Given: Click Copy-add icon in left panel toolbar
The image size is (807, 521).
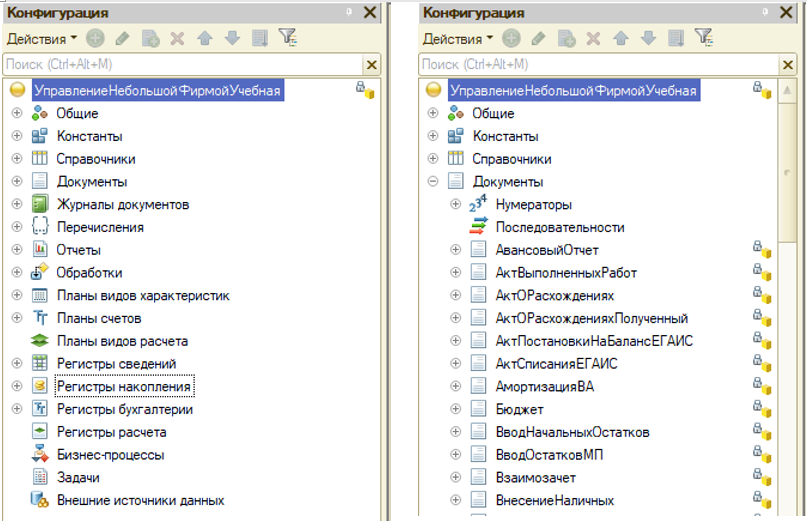Looking at the screenshot, I should pyautogui.click(x=150, y=38).
